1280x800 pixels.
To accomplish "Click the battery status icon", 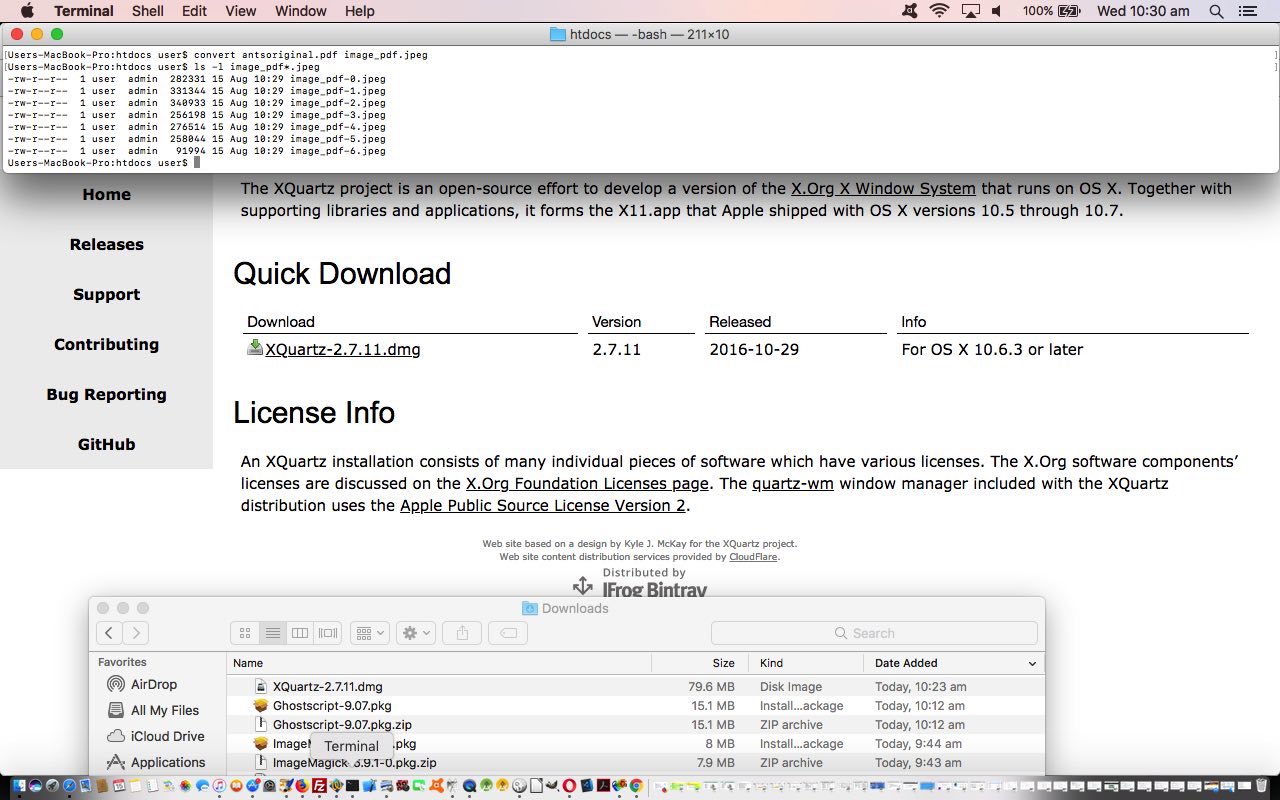I will point(1068,11).
